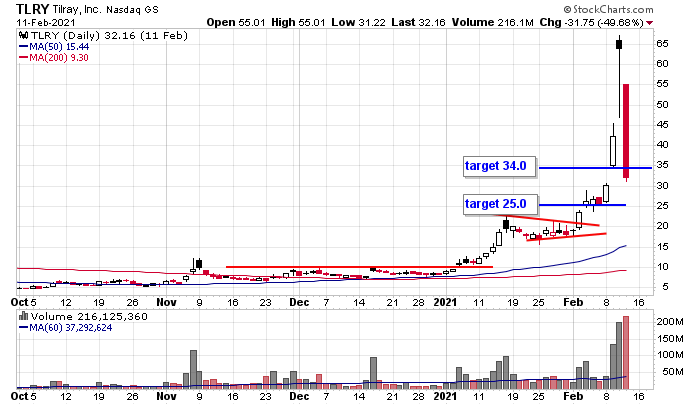Click the Feb label on volume panel axis
The width and height of the screenshot is (700, 405).
point(573,396)
